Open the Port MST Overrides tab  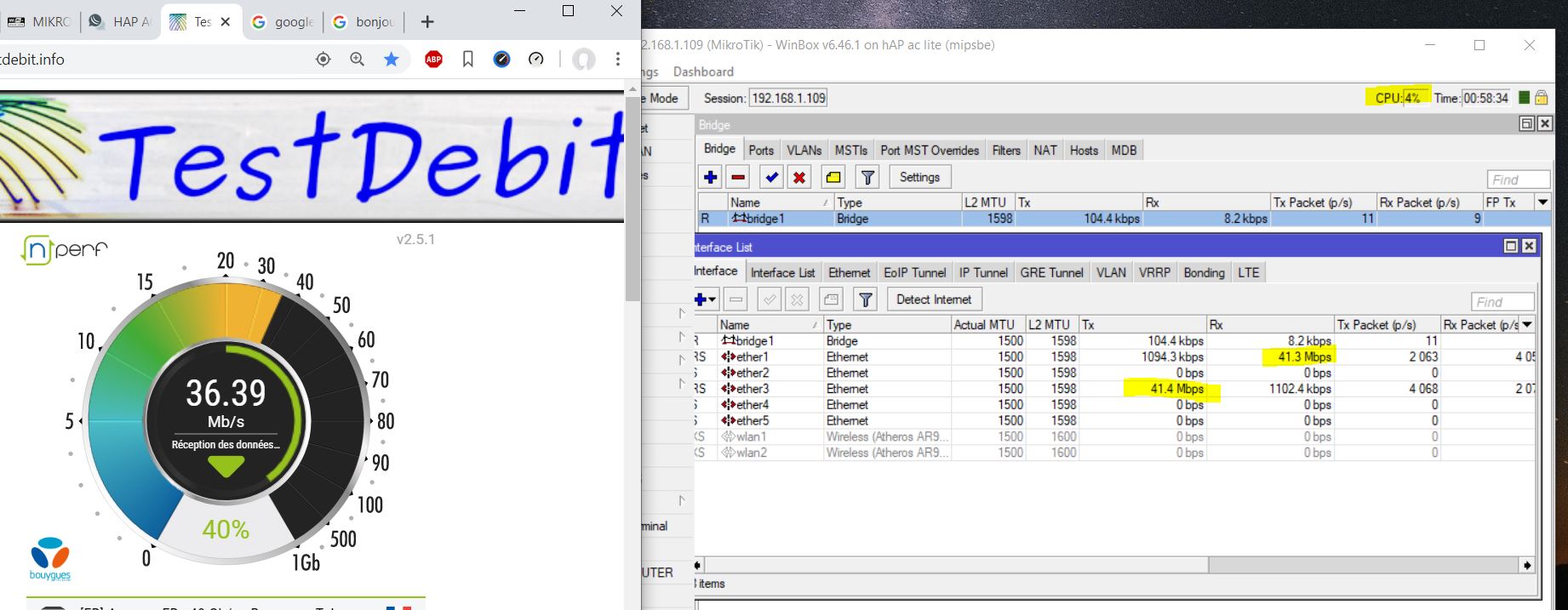click(930, 151)
